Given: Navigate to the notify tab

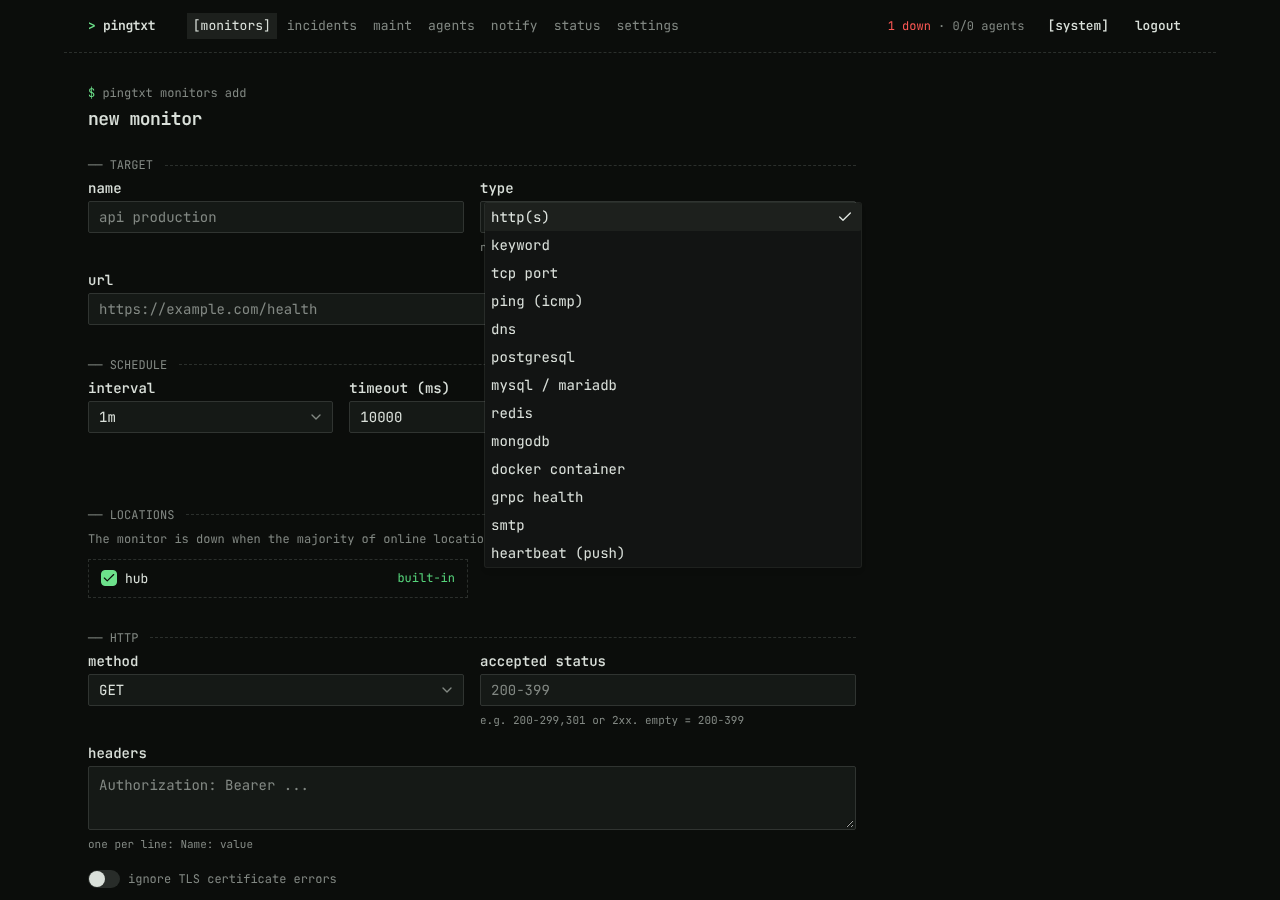Looking at the screenshot, I should tap(514, 26).
